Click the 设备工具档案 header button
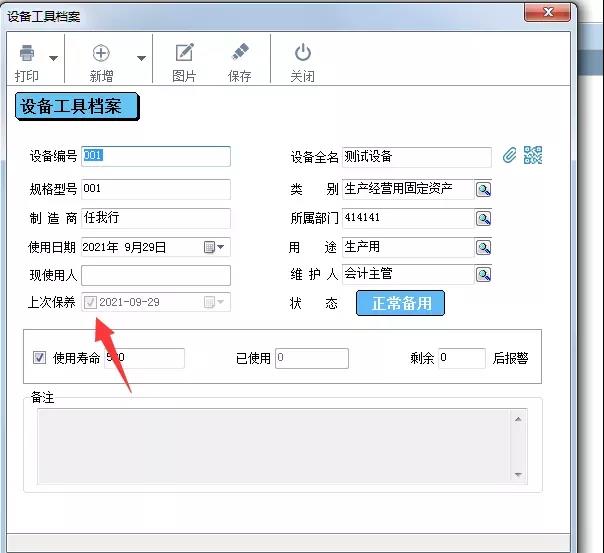This screenshot has height=553, width=604. coord(77,106)
